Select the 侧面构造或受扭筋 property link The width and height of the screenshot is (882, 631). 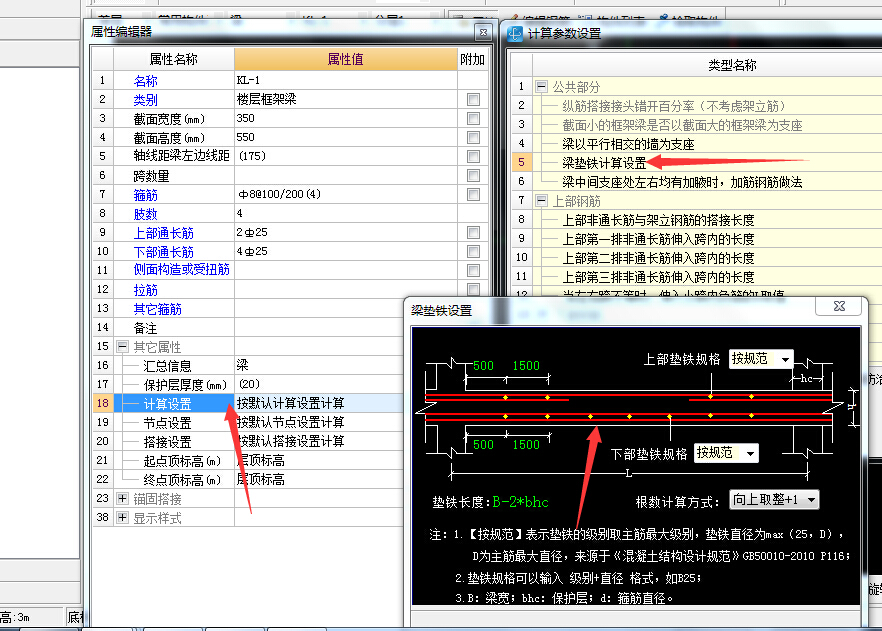(x=182, y=269)
